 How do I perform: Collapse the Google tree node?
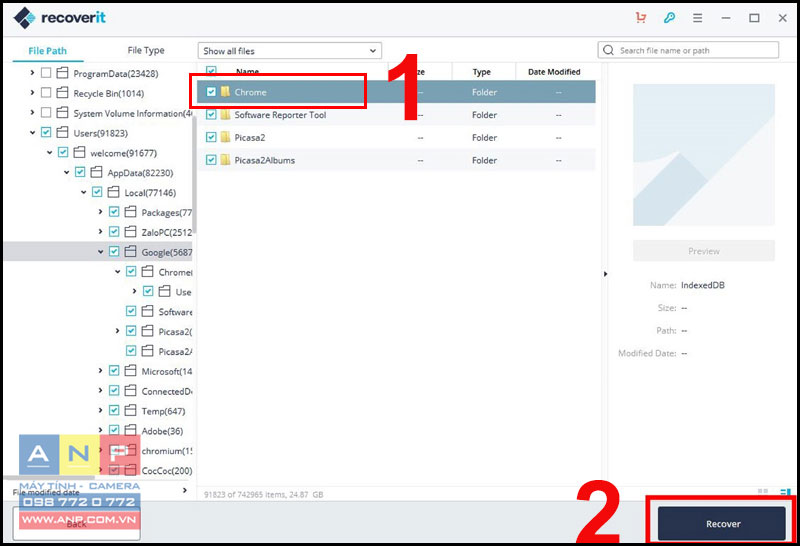(101, 252)
